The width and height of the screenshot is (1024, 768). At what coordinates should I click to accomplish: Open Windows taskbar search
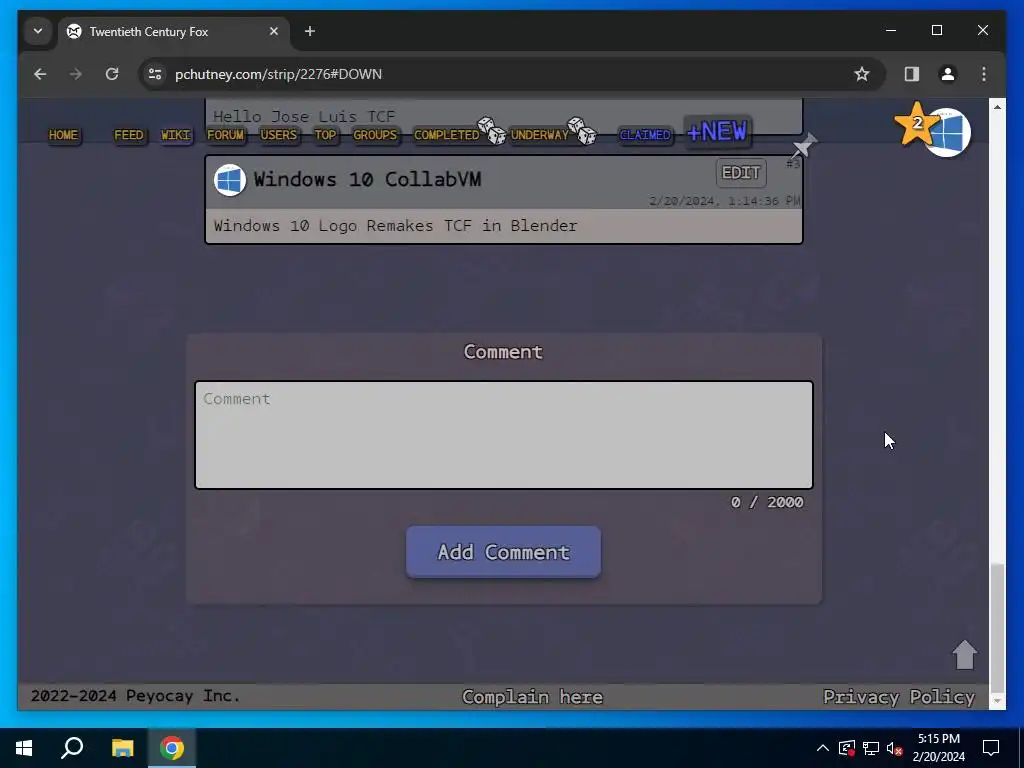[x=72, y=748]
